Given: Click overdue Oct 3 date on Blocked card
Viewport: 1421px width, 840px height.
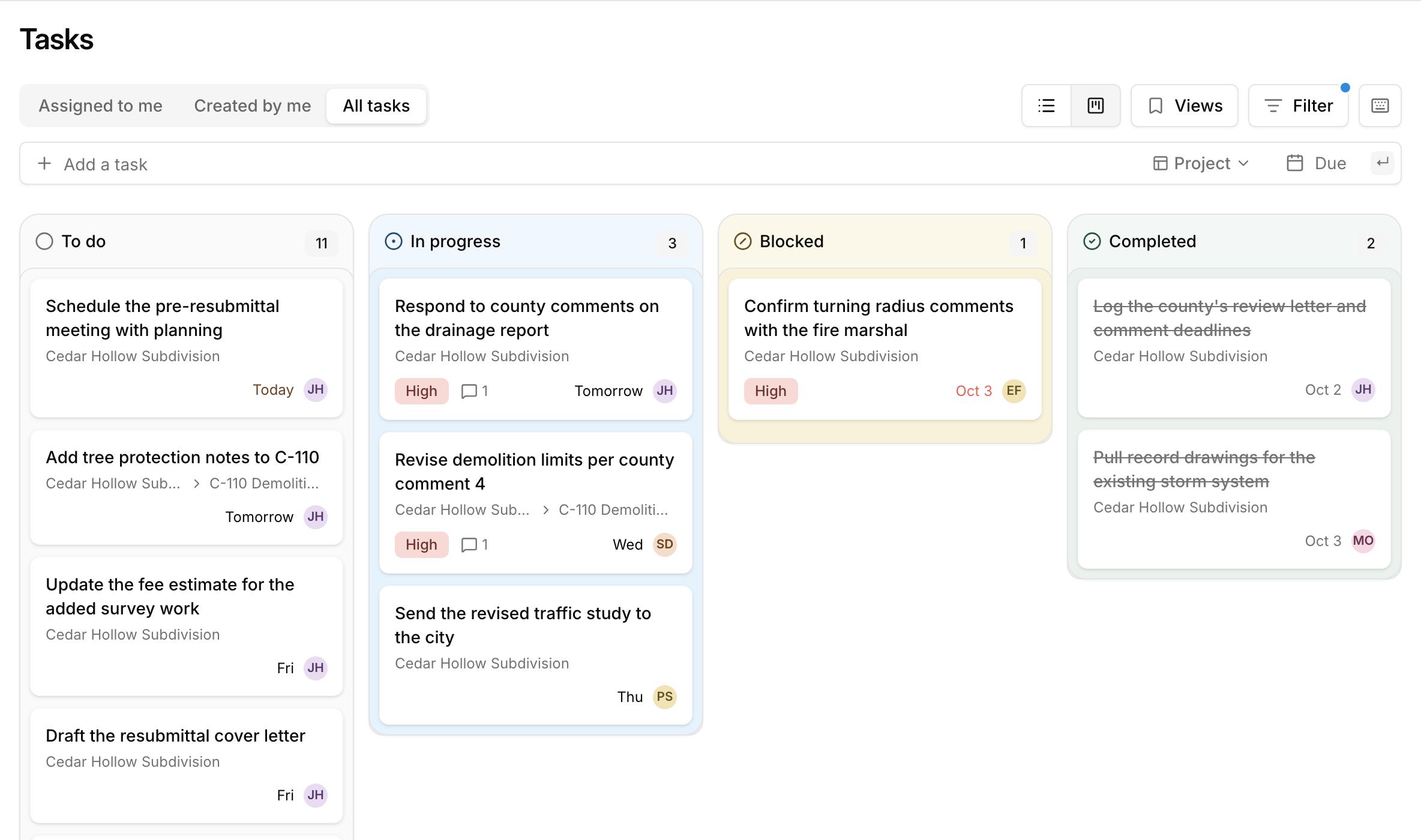Looking at the screenshot, I should (x=973, y=391).
